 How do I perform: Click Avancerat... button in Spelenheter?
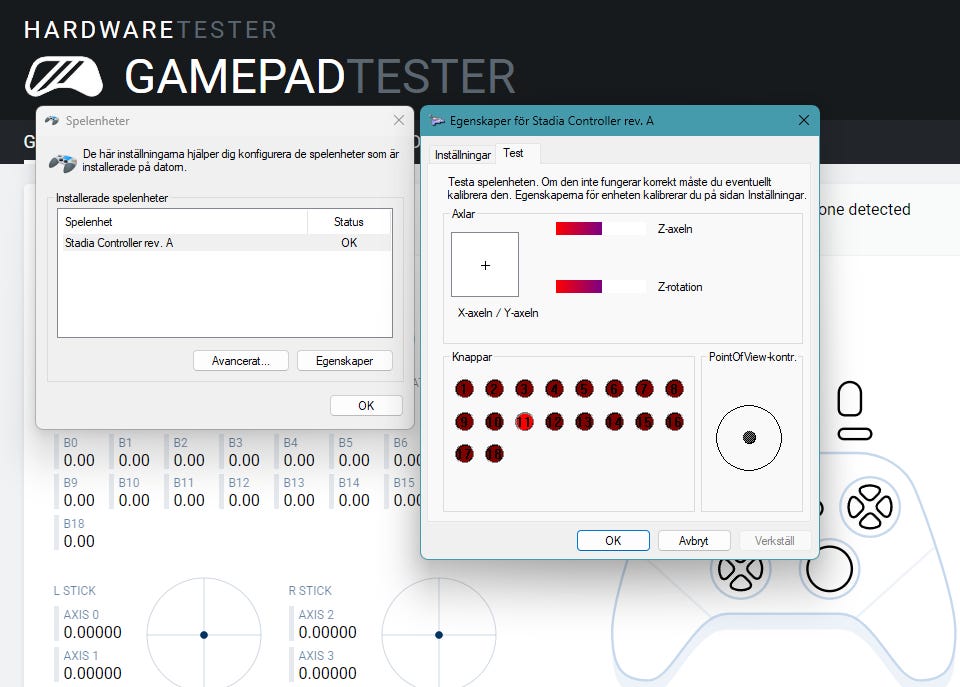click(x=241, y=361)
